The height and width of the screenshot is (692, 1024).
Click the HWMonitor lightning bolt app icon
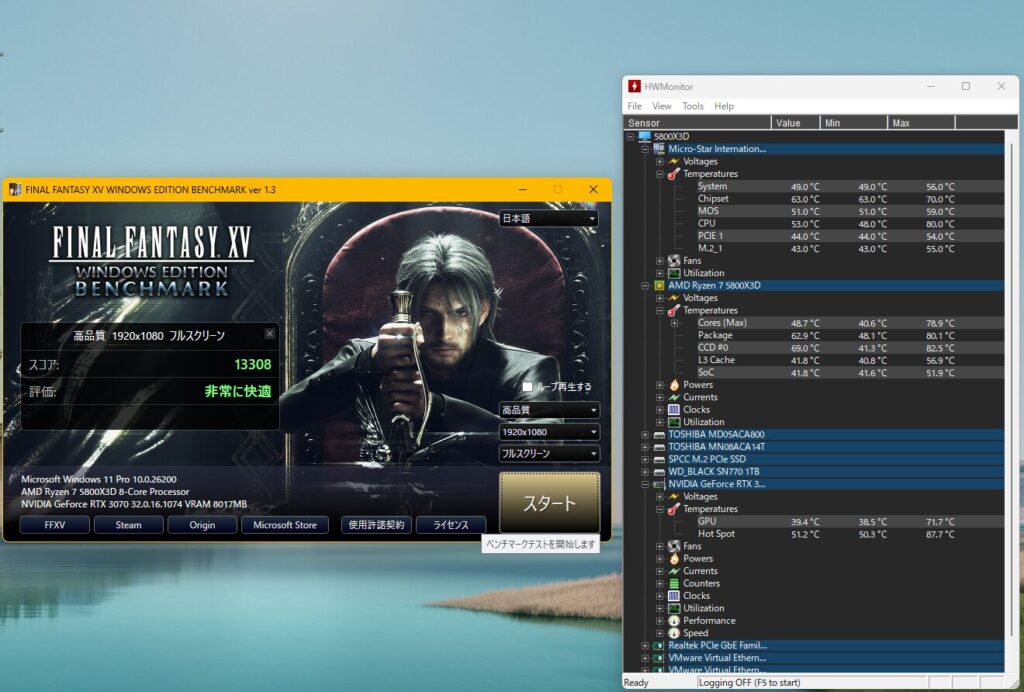[x=634, y=86]
